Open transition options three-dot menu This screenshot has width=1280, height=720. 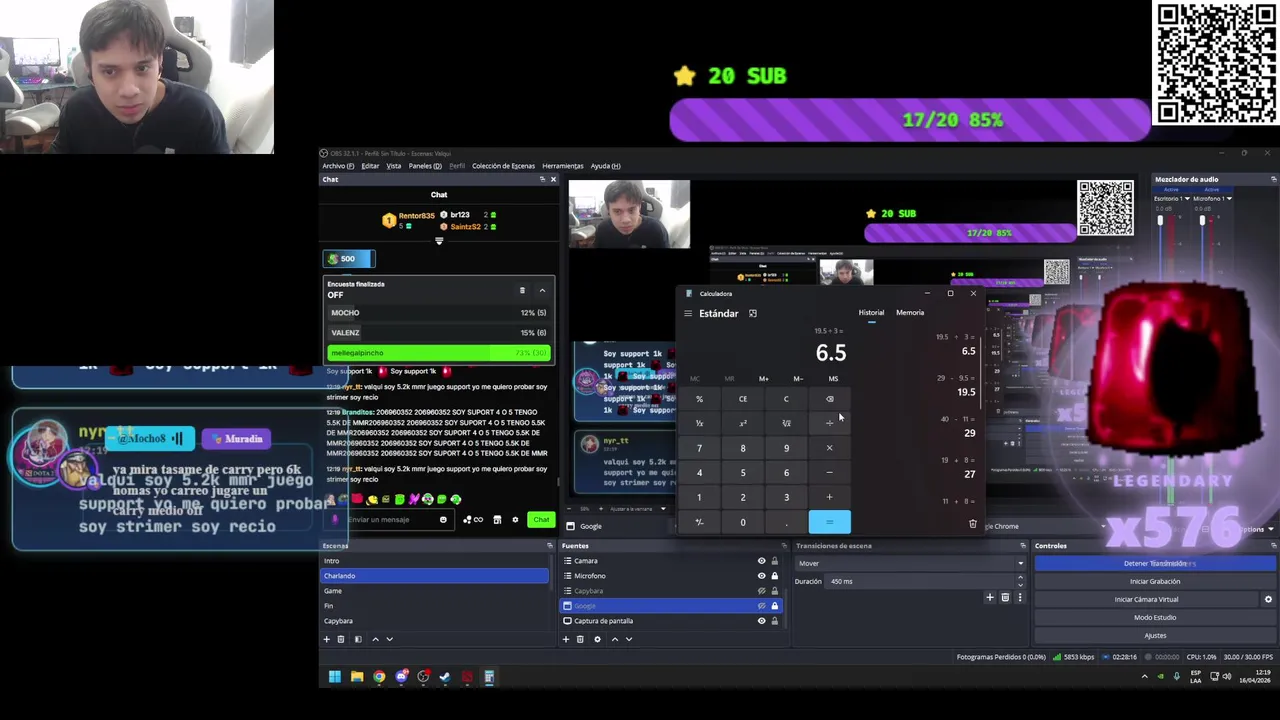point(1020,597)
